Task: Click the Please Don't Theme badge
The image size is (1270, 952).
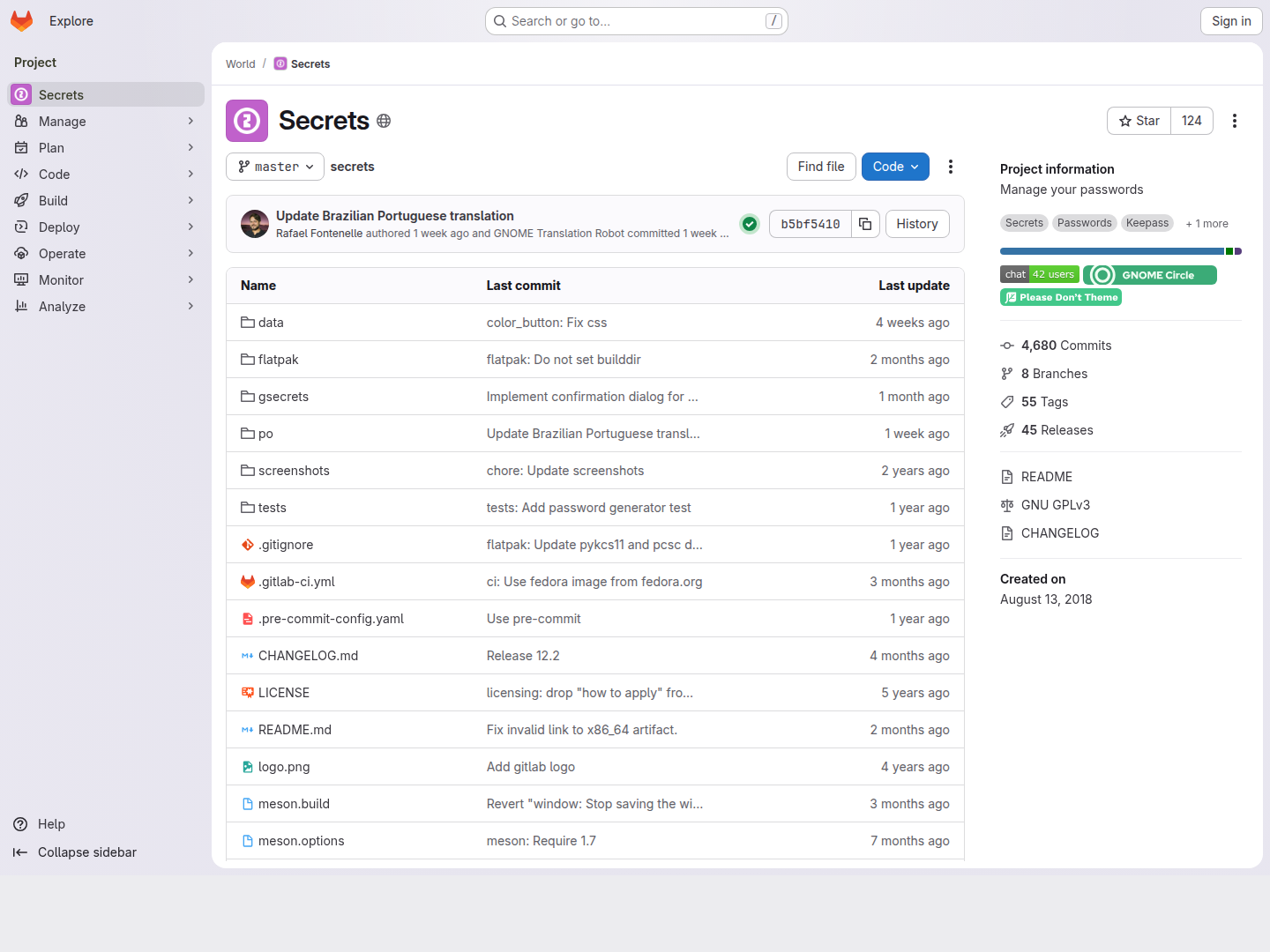Action: tap(1061, 297)
